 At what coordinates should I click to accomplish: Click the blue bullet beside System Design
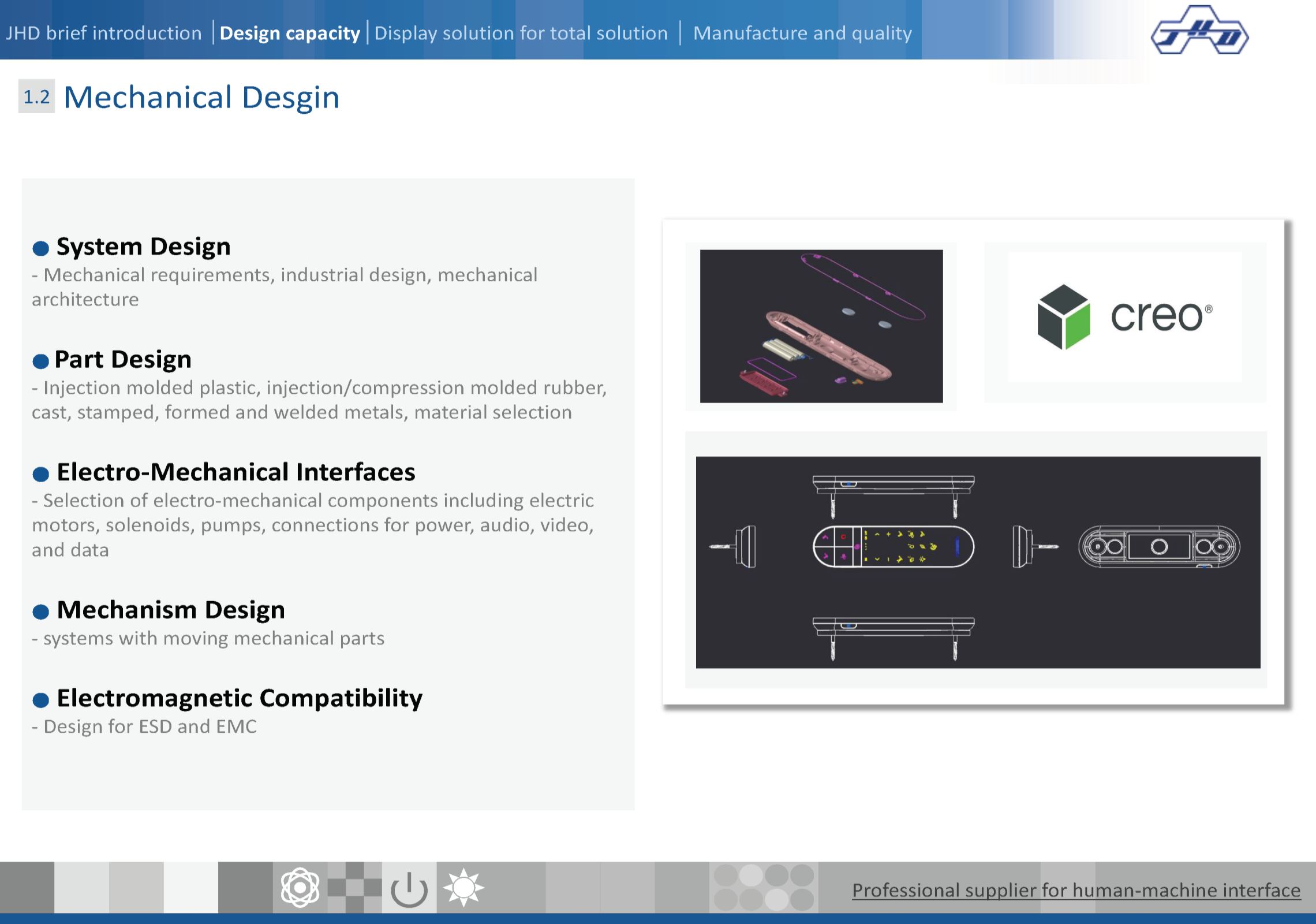pos(40,248)
